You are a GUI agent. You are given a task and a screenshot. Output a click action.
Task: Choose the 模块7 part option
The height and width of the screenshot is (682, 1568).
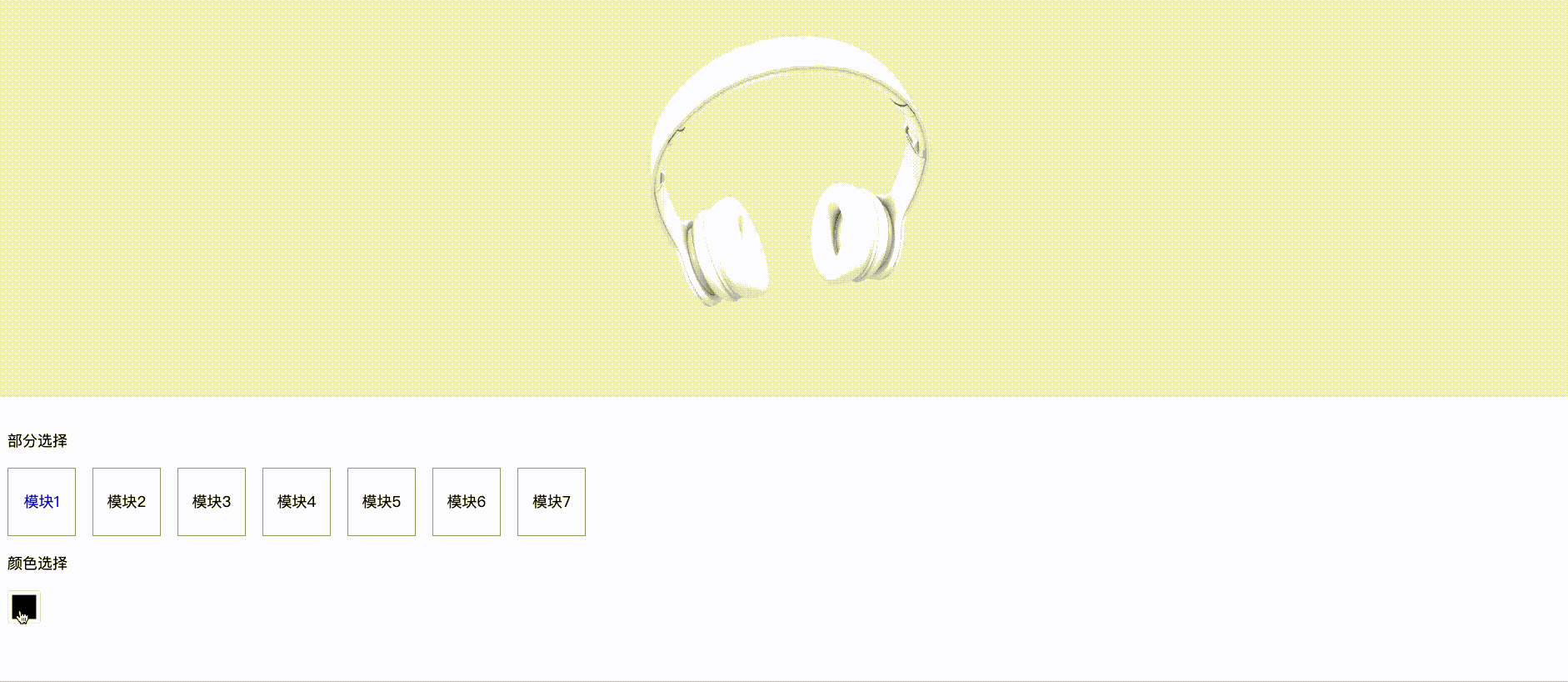coord(552,502)
